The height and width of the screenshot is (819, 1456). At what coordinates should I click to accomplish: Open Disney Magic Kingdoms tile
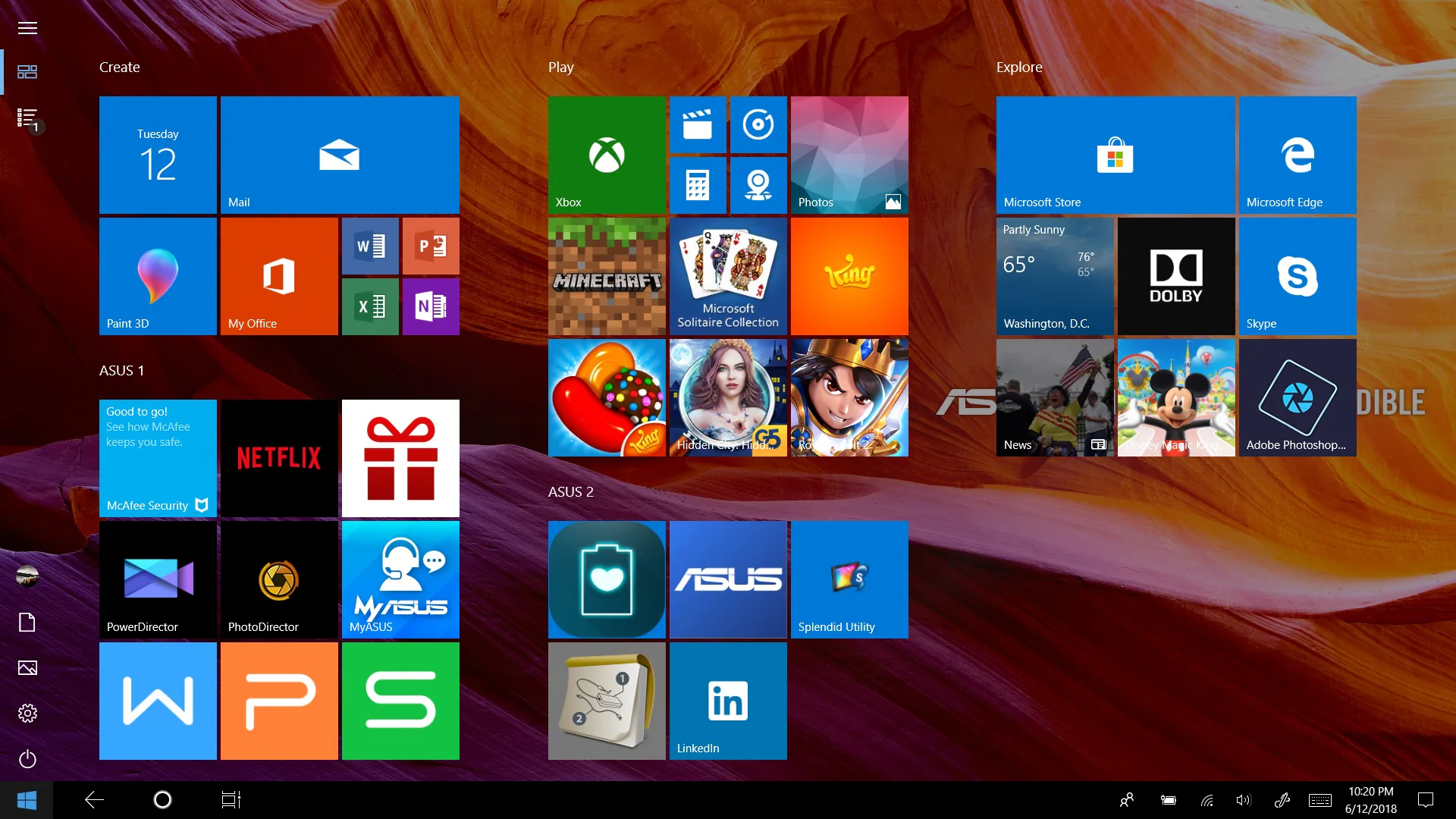1176,397
